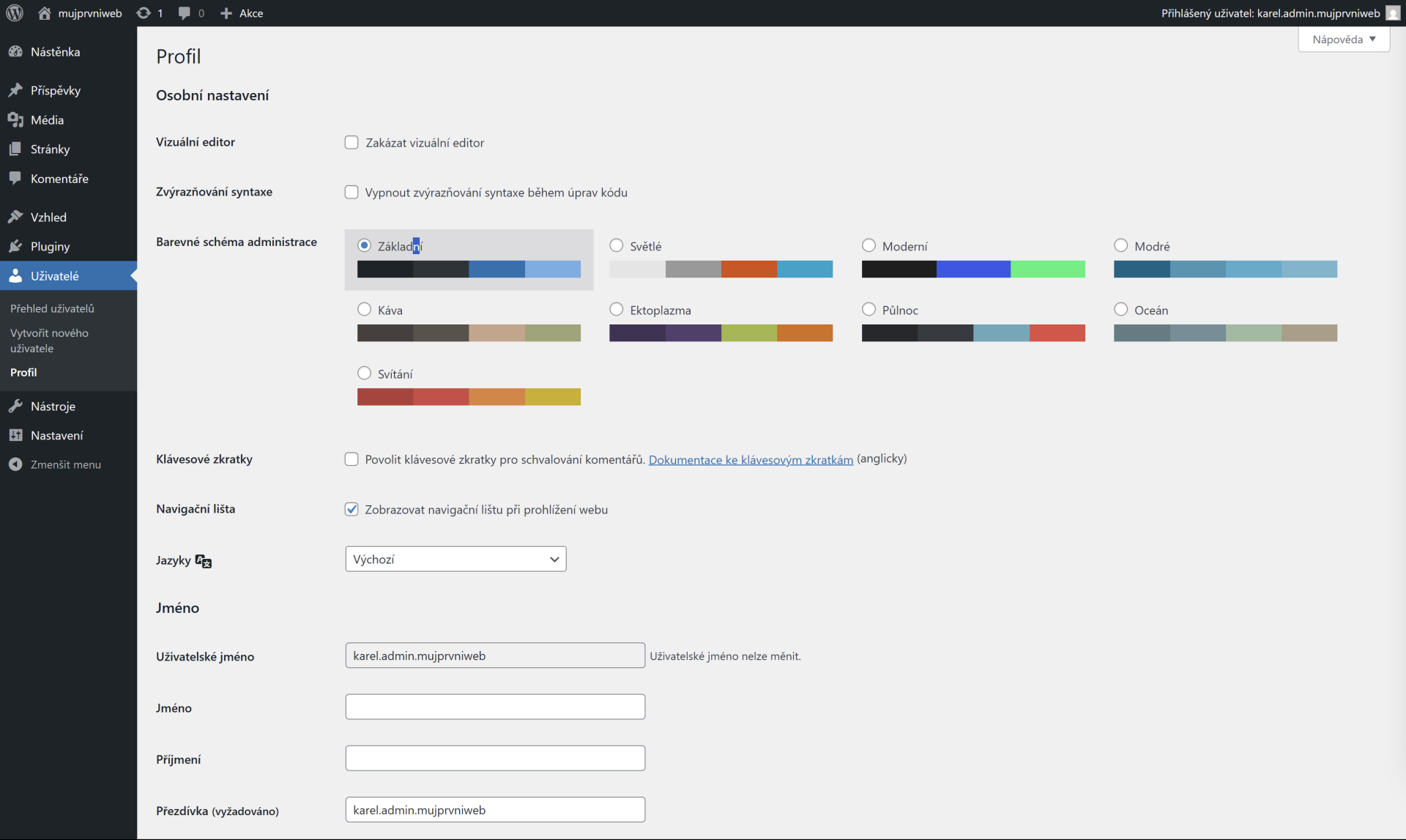This screenshot has height=840, width=1406.
Task: Open Nástroje via its wrench icon
Action: pos(15,406)
